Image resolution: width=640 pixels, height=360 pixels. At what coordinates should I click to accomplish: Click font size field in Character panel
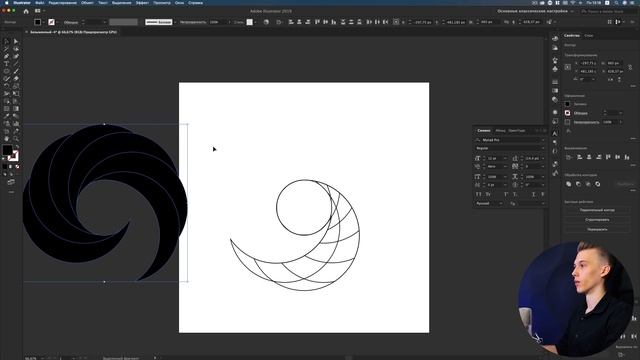(x=496, y=158)
